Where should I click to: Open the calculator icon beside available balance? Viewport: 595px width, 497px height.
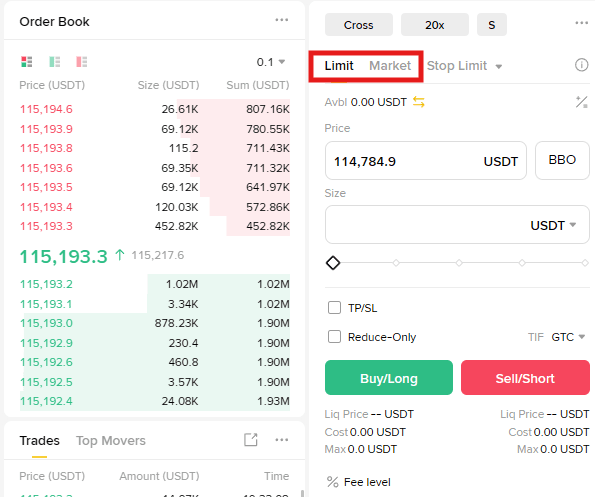[x=581, y=102]
